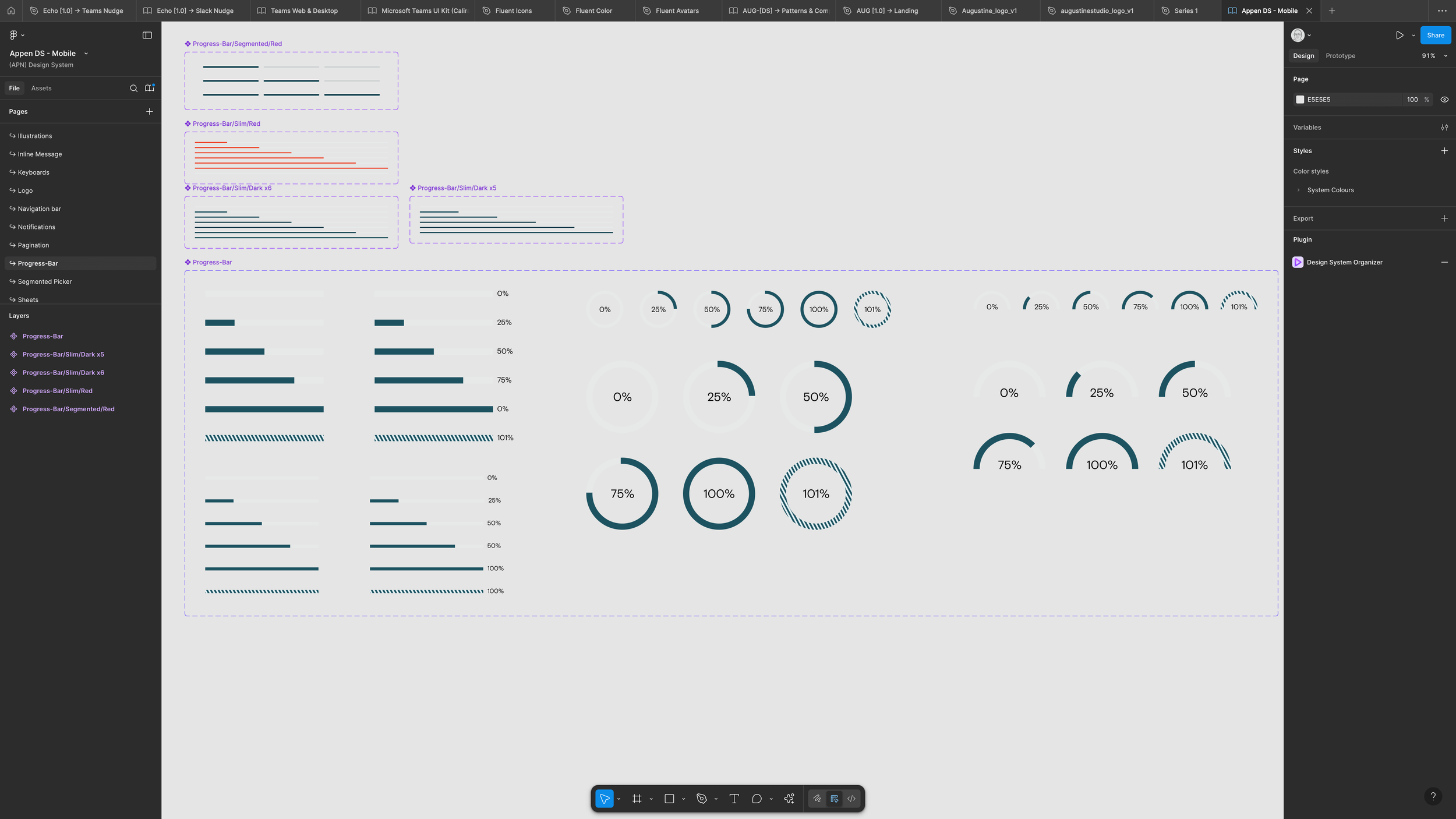Select the Text tool
The height and width of the screenshot is (819, 1456).
click(734, 799)
